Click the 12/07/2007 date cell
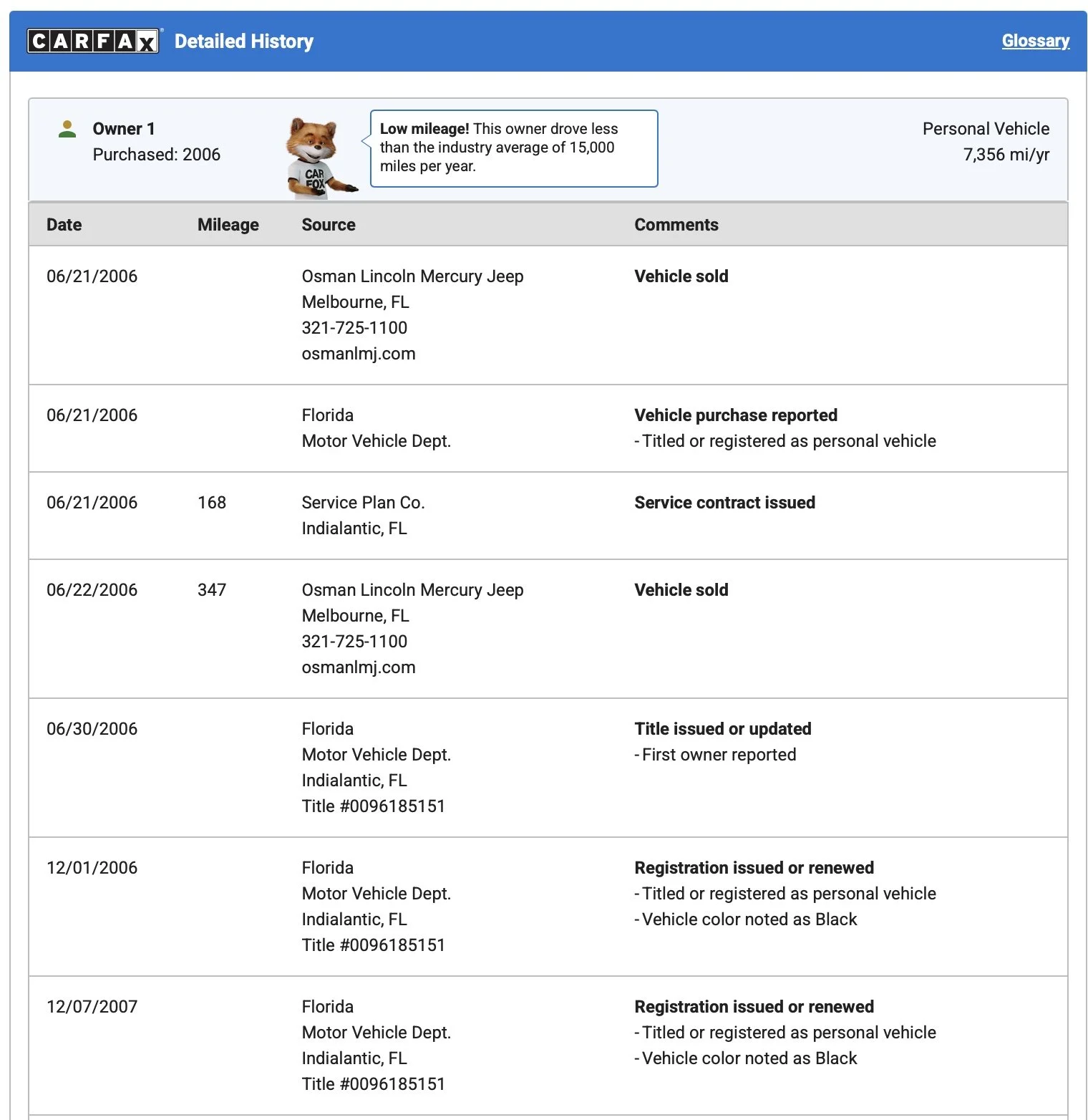Image resolution: width=1088 pixels, height=1120 pixels. (92, 1007)
